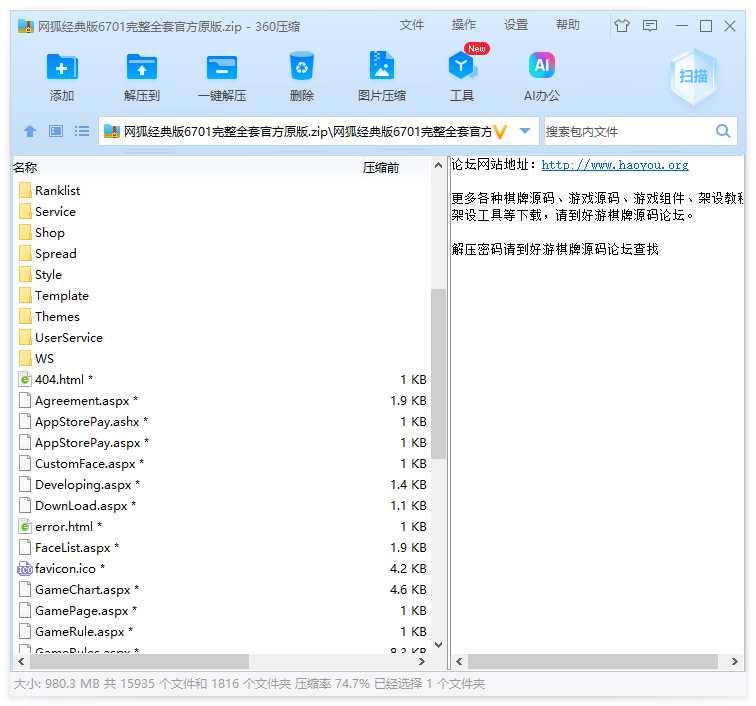Open the 操作 (Operation) menu
The image size is (756, 706).
463,25
